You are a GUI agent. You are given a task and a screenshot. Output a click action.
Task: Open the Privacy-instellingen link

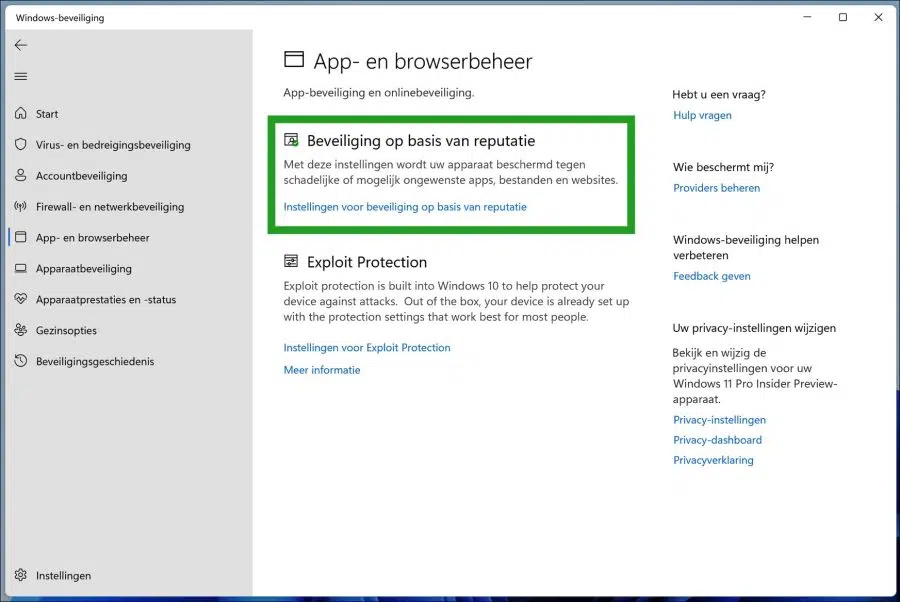(x=719, y=420)
